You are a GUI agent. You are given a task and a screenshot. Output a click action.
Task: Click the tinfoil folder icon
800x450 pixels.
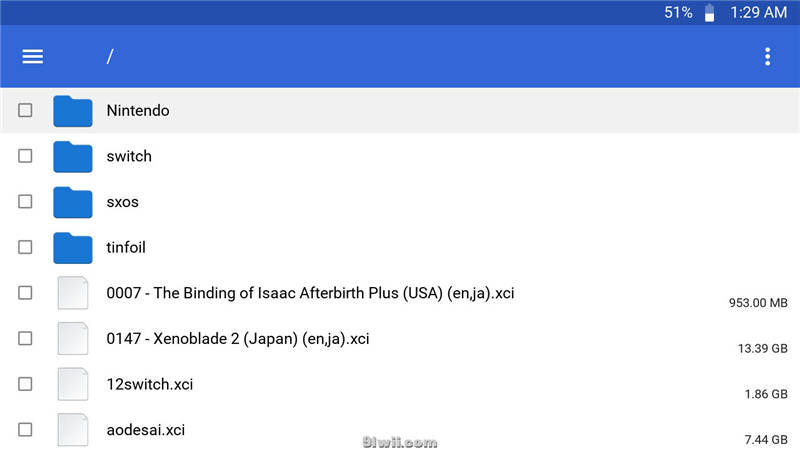point(73,248)
